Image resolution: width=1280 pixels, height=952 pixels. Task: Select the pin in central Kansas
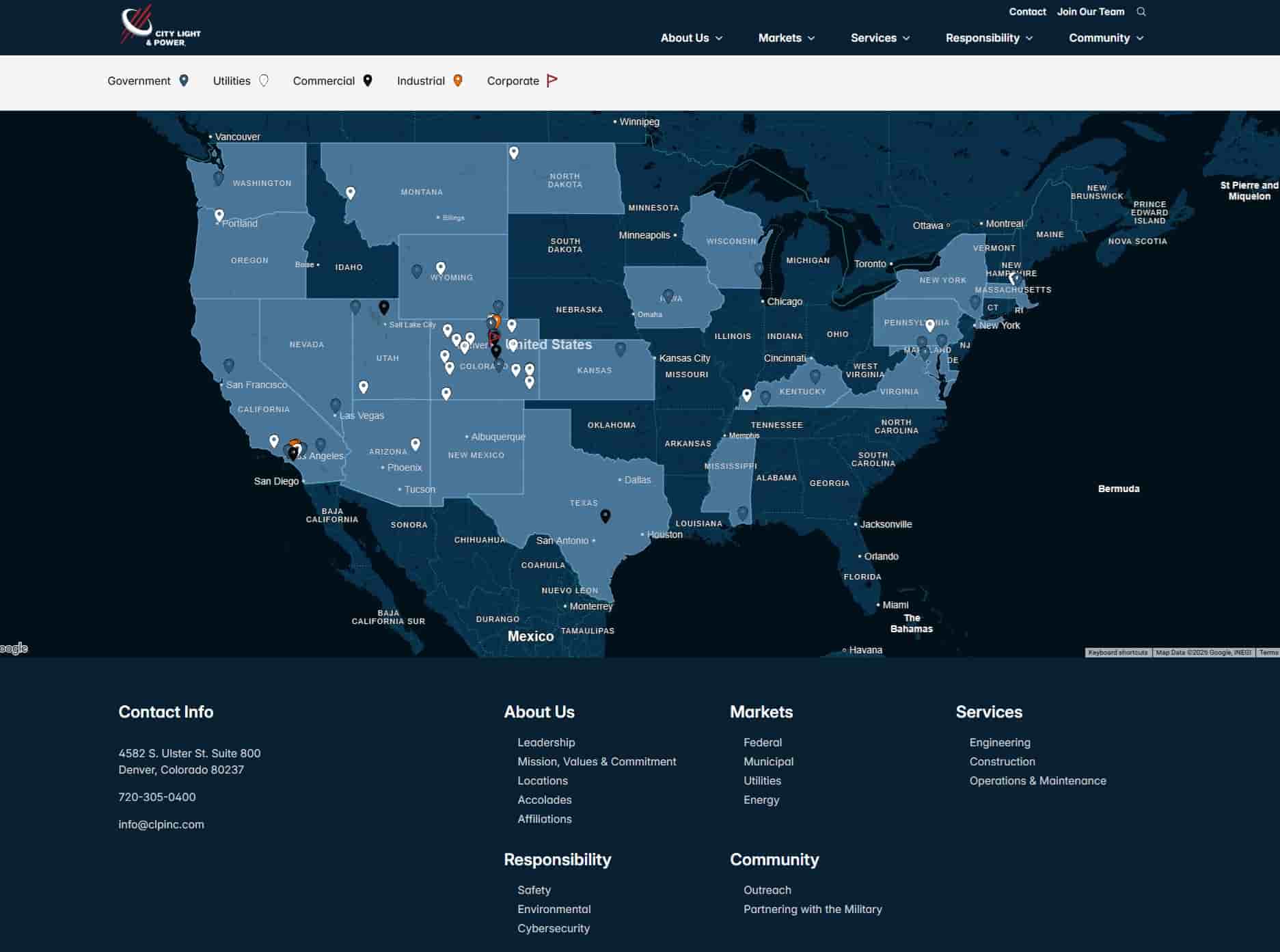pyautogui.click(x=621, y=349)
